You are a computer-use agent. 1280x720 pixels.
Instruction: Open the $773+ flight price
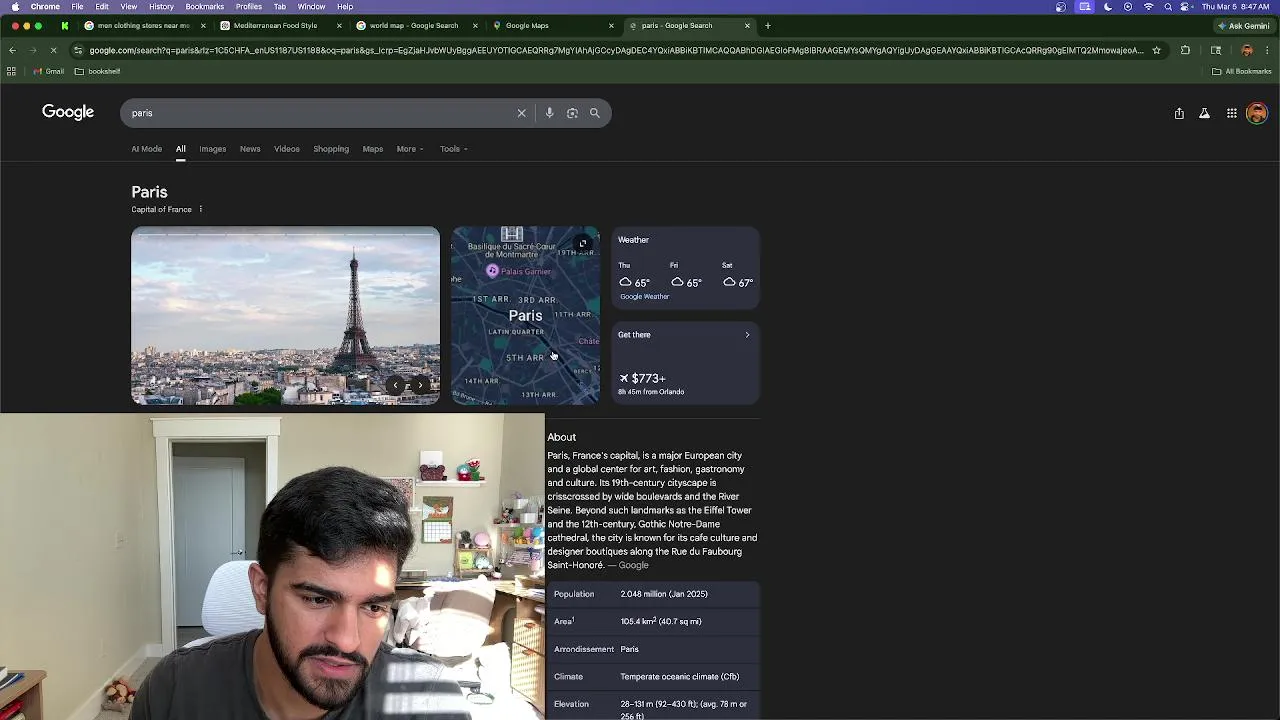[642, 378]
